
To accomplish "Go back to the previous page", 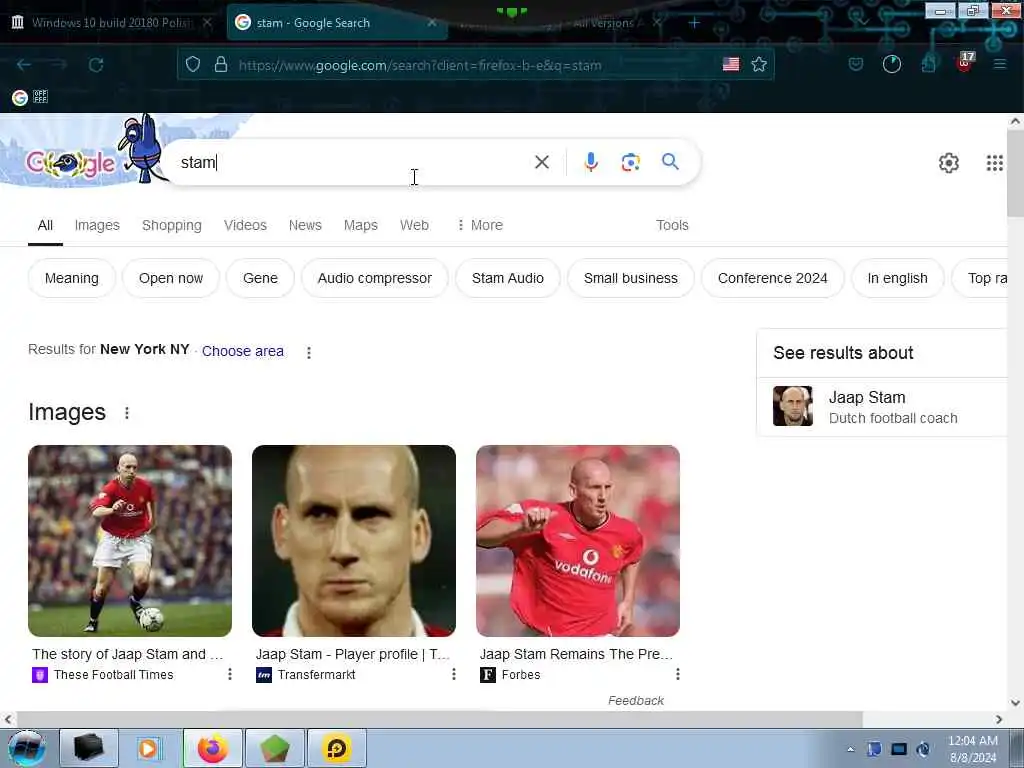I will [24, 64].
